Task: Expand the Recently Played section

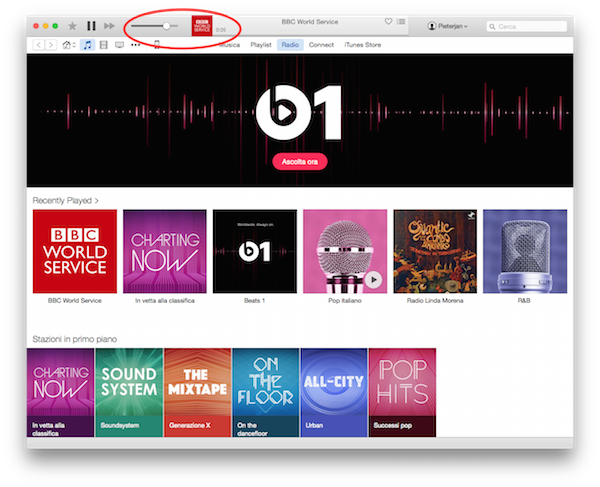Action: tap(65, 201)
